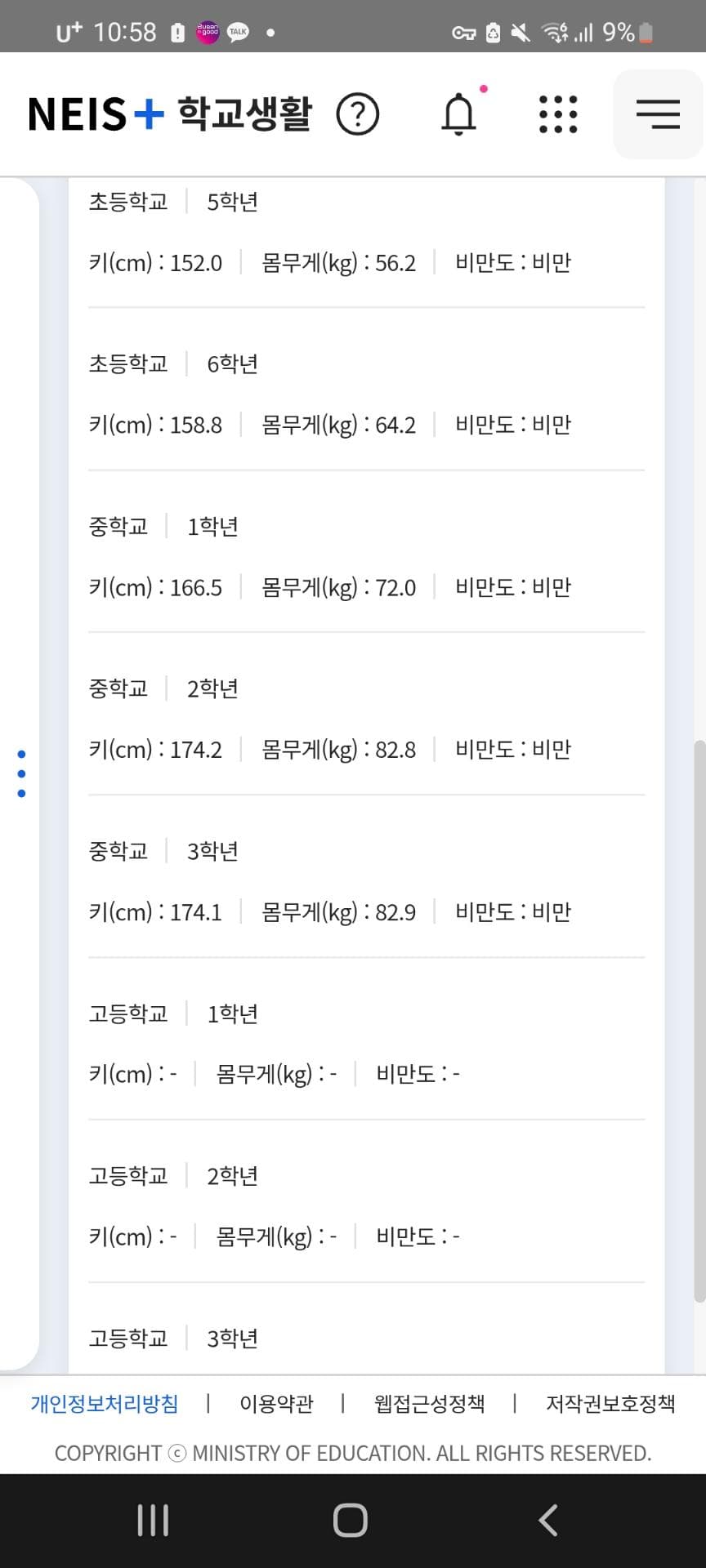Select the 초등학교 6학년 record
706x1568 pixels.
pyautogui.click(x=366, y=394)
